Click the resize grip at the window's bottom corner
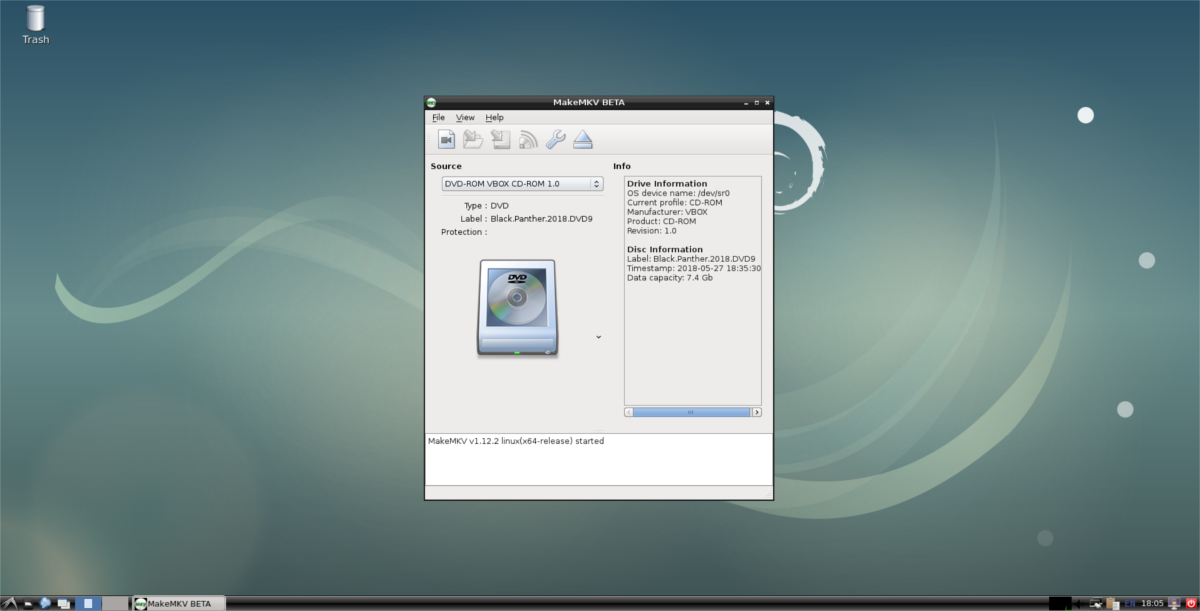This screenshot has width=1200, height=611. click(767, 494)
